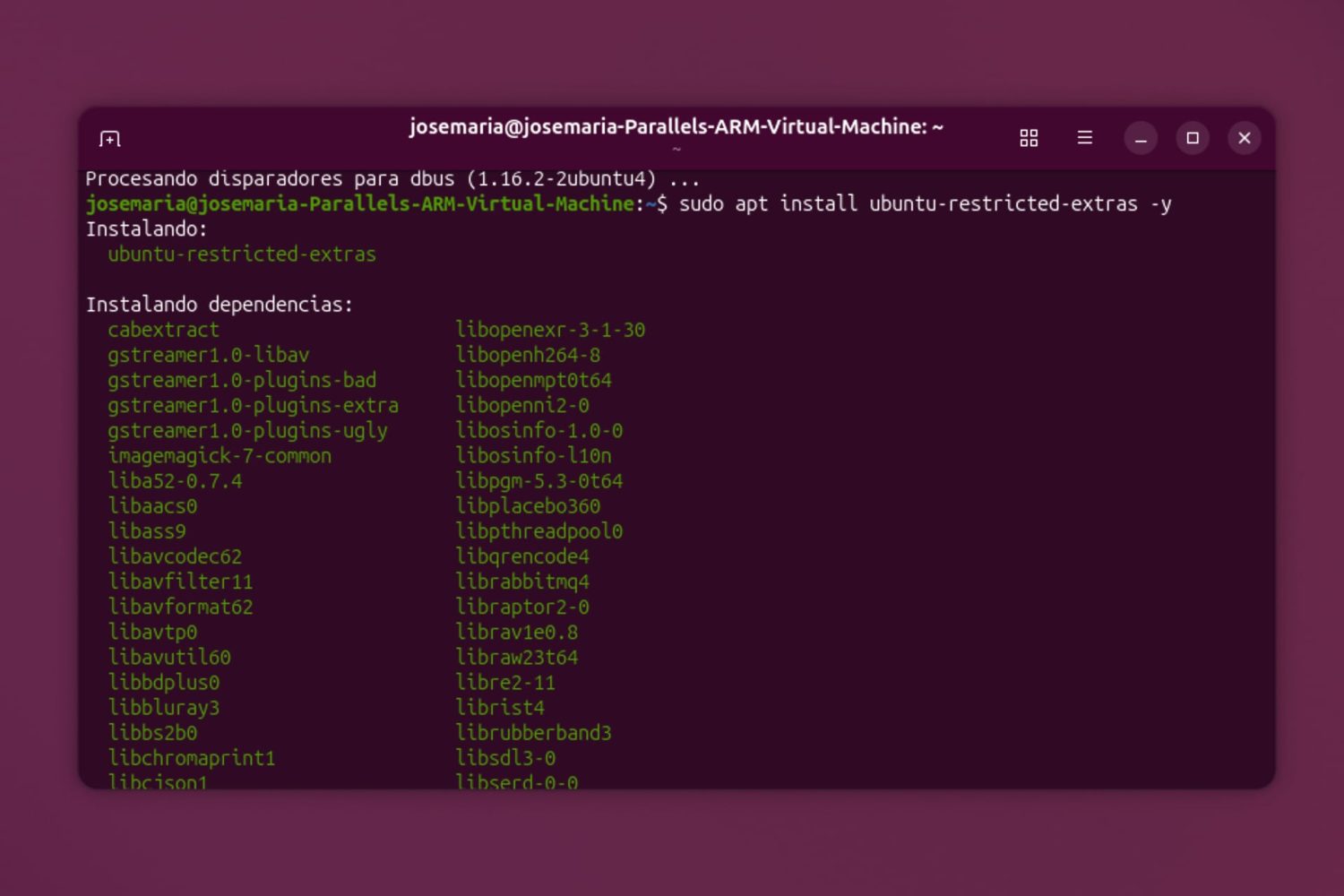Click the 'libaacs0' entry
This screenshot has height=896, width=1344.
click(x=152, y=506)
